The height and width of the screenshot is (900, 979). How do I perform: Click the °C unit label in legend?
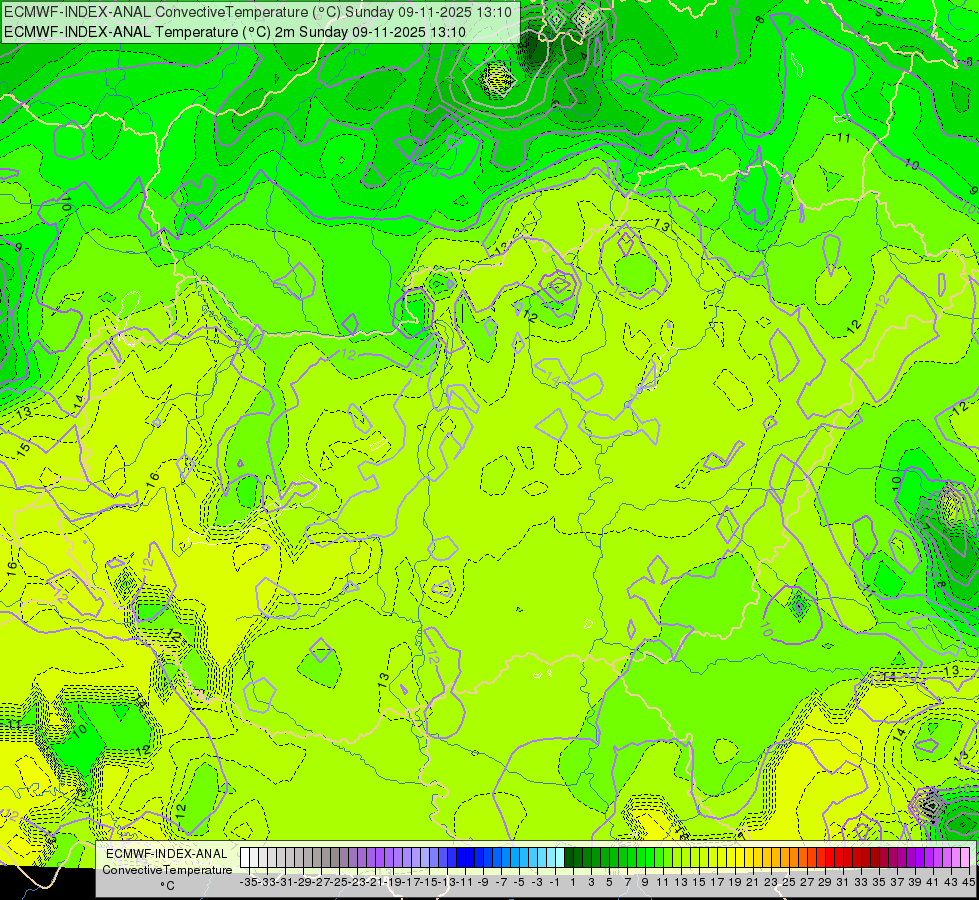point(167,886)
